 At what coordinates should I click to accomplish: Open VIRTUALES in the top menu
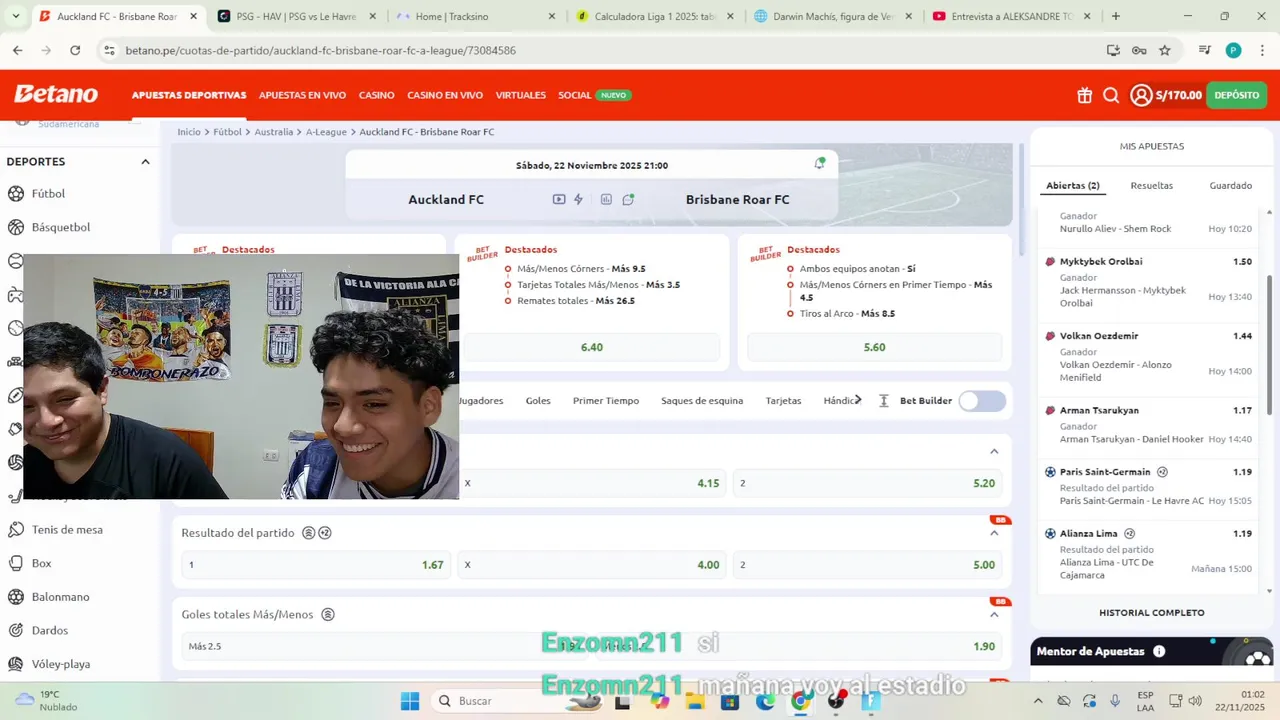pyautogui.click(x=520, y=95)
